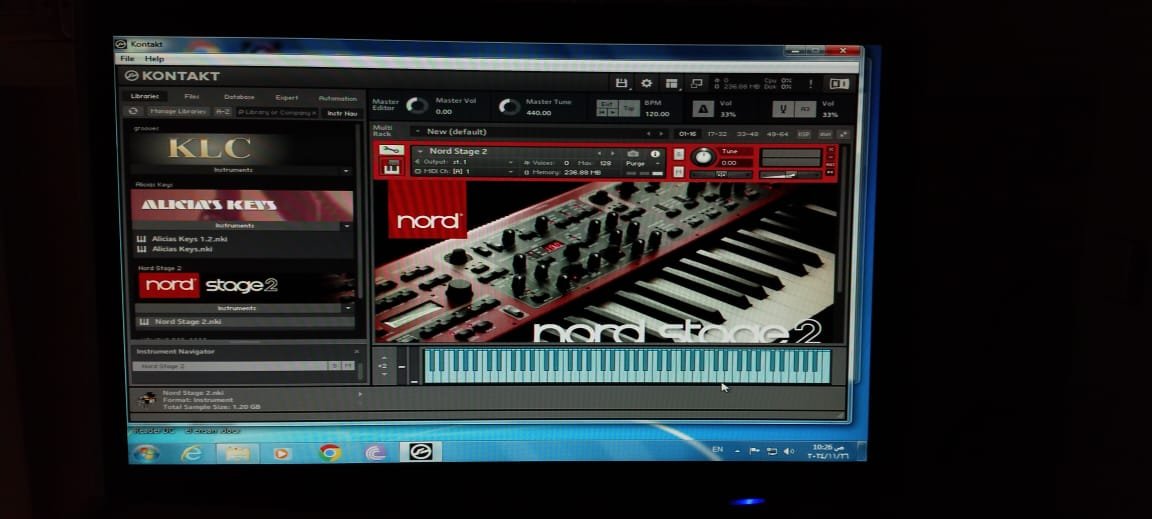The image size is (1152, 519).
Task: Open the Files save/load disk menu icon
Action: point(622,83)
